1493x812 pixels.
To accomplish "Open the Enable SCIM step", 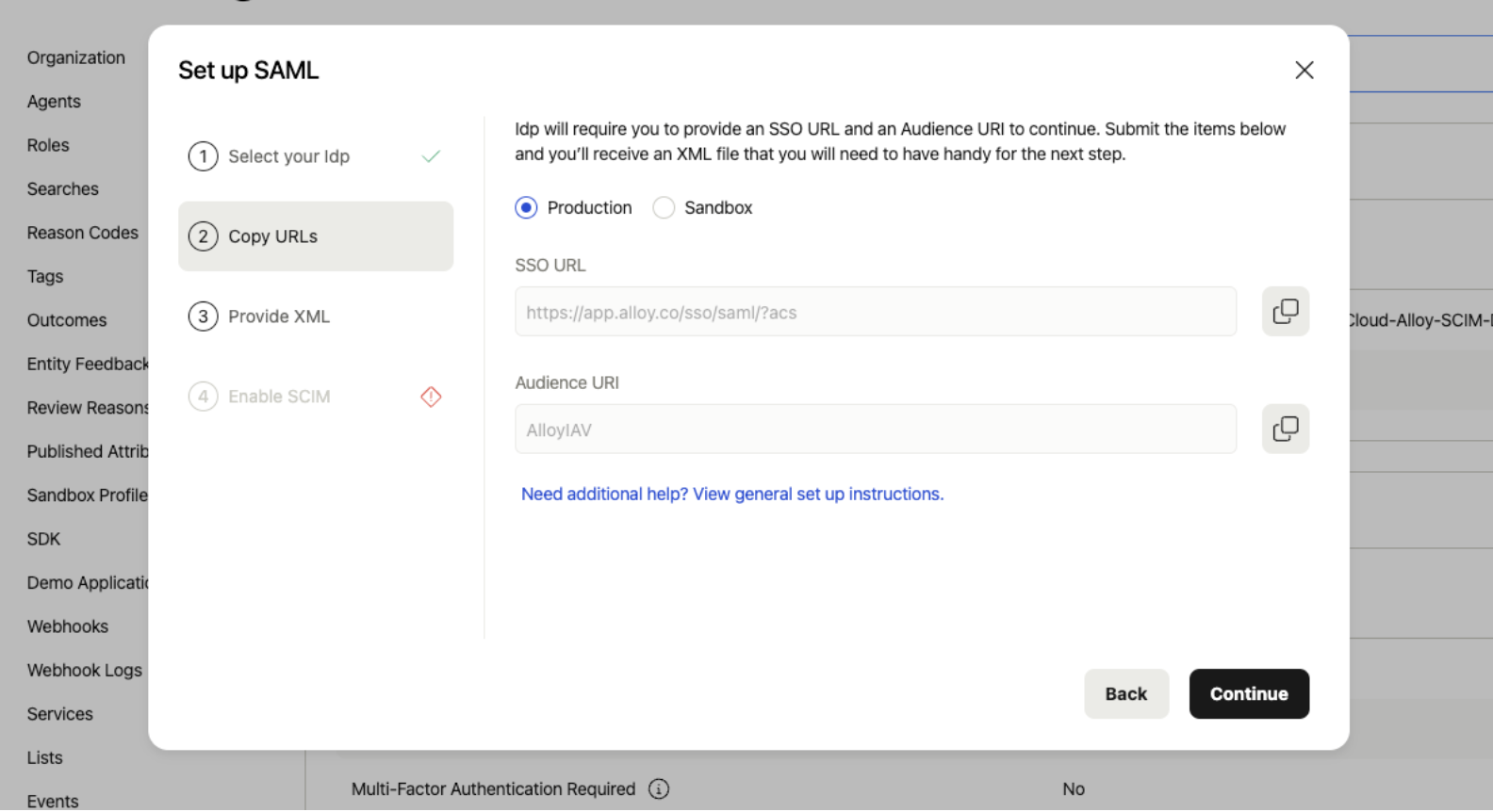I will (316, 397).
